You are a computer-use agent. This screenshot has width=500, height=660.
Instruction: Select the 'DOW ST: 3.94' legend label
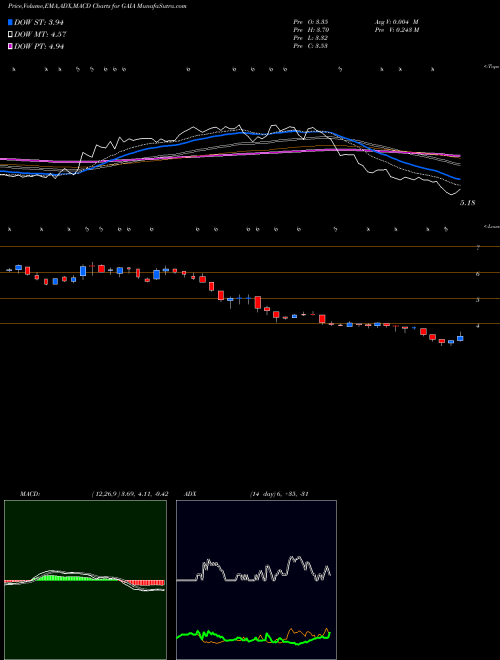click(39, 22)
